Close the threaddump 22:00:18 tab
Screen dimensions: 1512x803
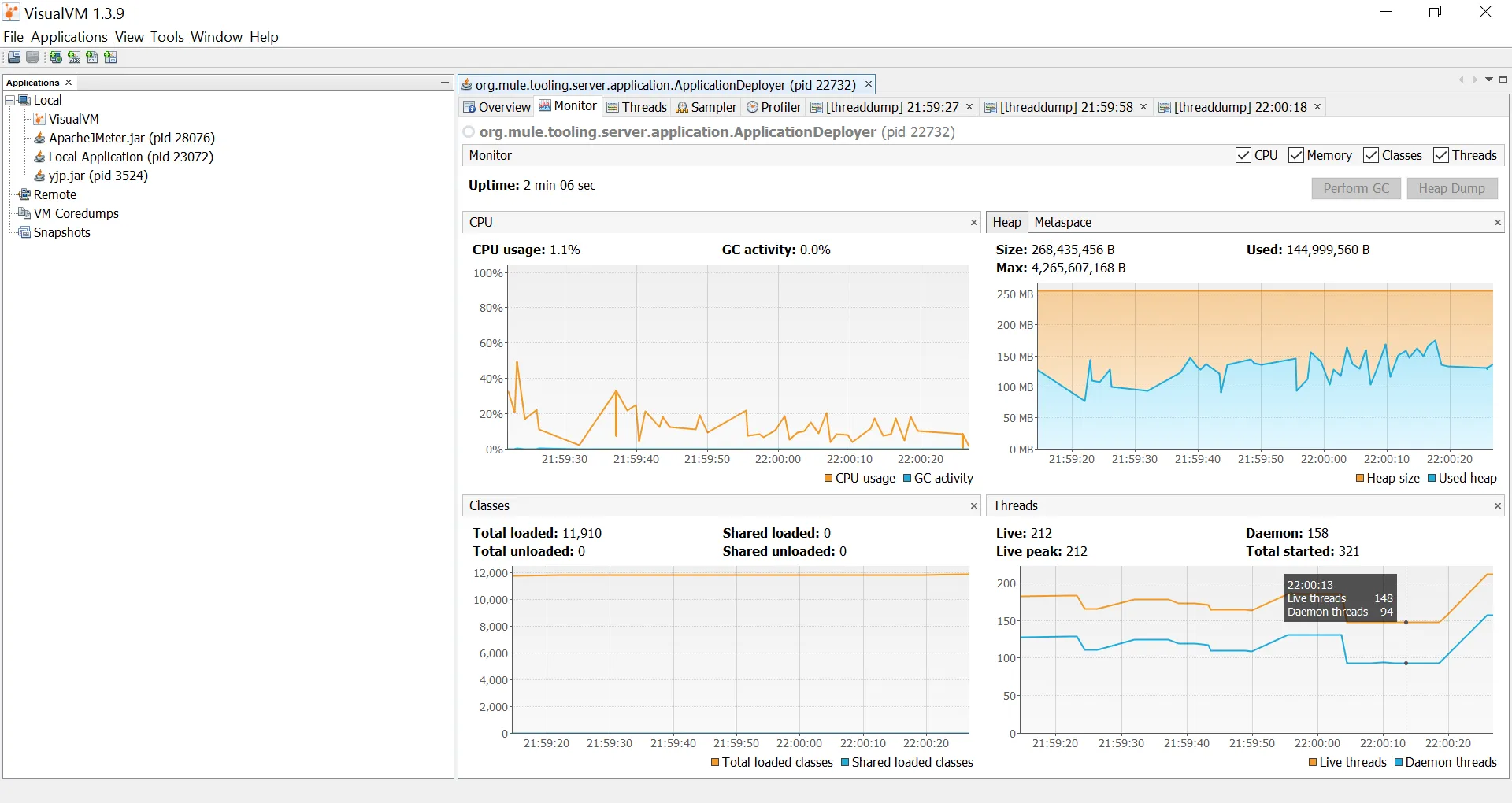click(x=1317, y=107)
